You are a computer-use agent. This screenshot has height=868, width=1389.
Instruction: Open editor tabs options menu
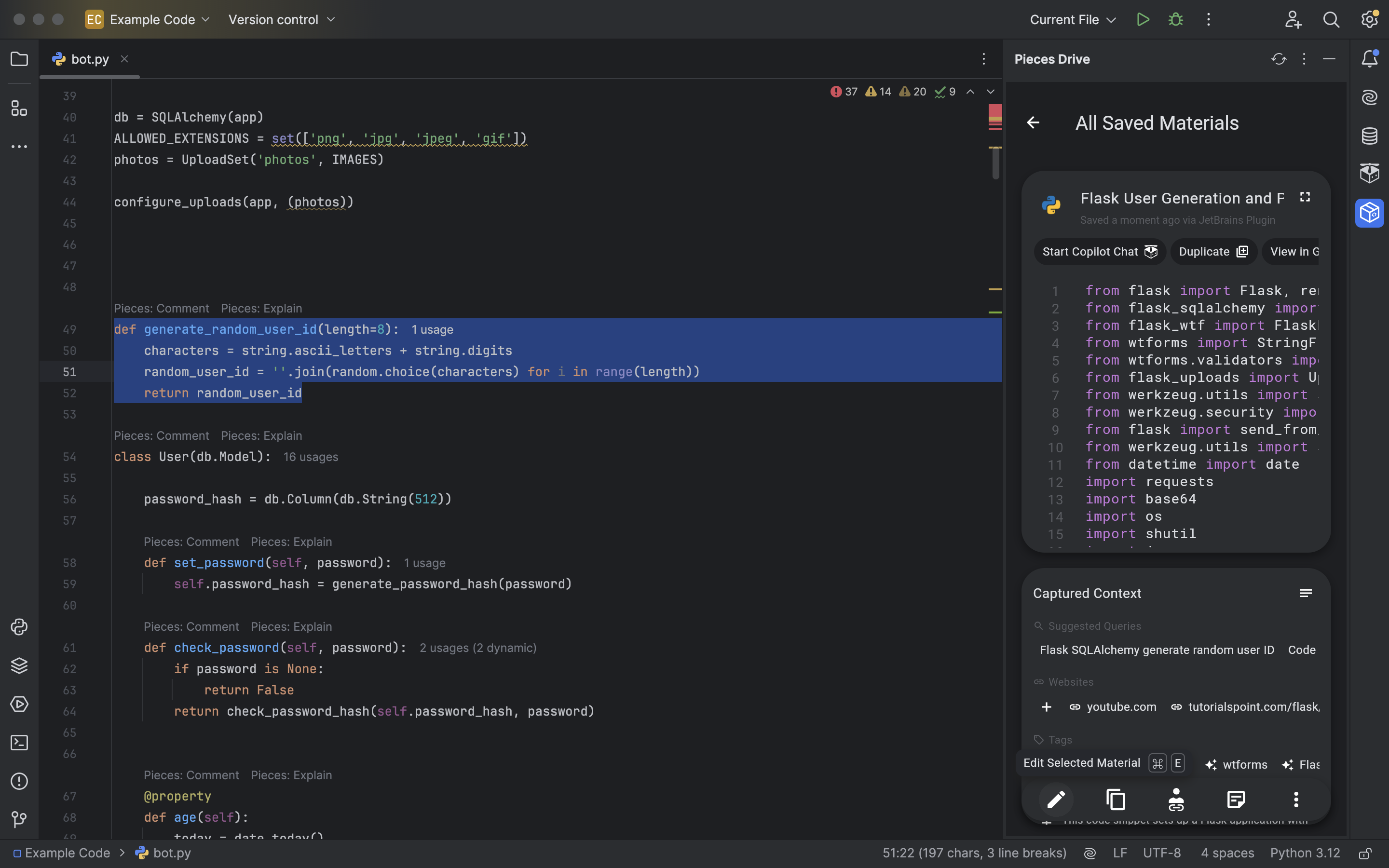983,59
